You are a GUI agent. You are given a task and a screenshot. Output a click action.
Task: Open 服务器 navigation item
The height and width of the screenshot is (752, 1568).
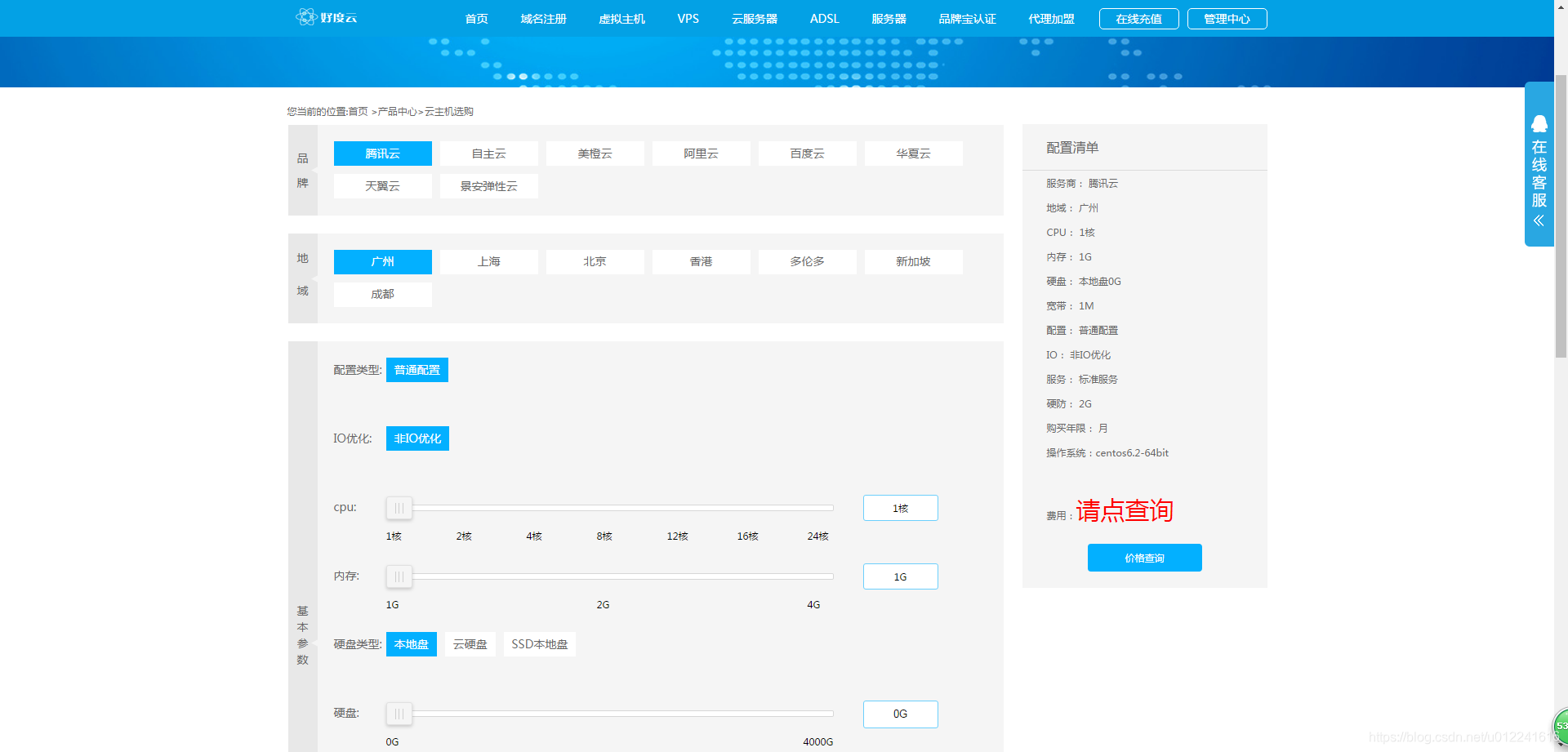pos(889,19)
